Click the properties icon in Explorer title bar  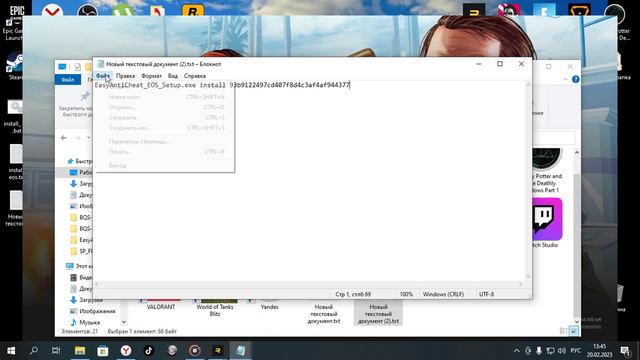78,67
